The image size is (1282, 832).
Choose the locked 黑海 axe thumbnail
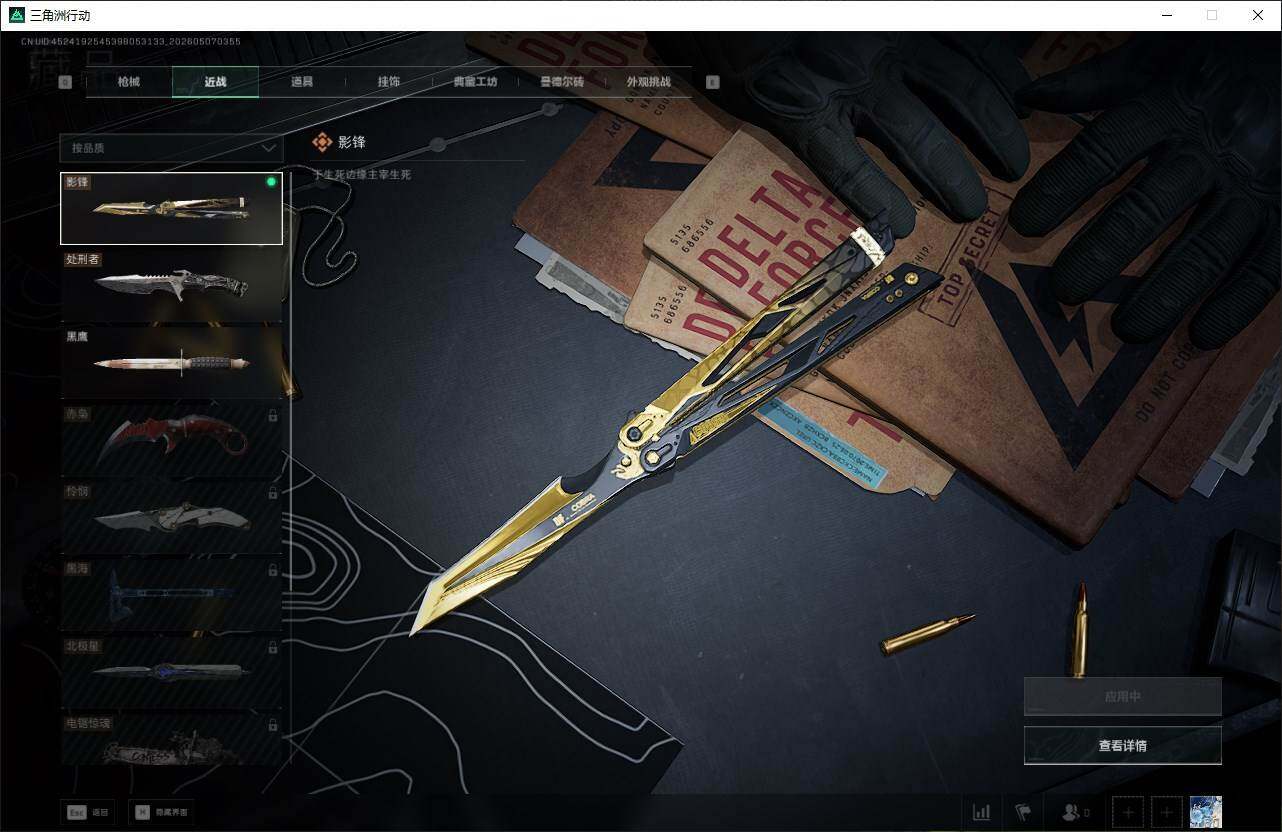(x=171, y=595)
